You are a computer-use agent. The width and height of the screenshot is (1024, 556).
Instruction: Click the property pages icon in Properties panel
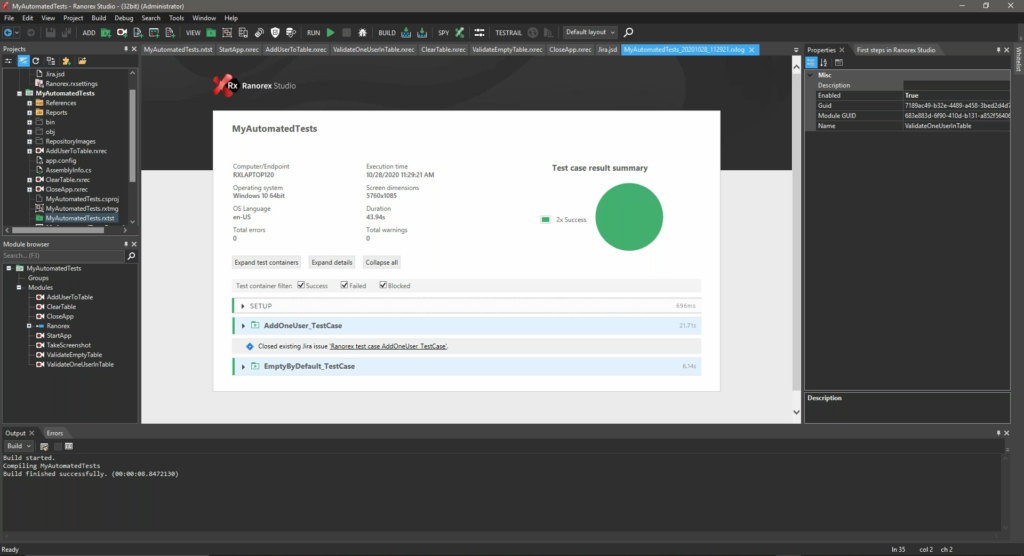click(839, 63)
